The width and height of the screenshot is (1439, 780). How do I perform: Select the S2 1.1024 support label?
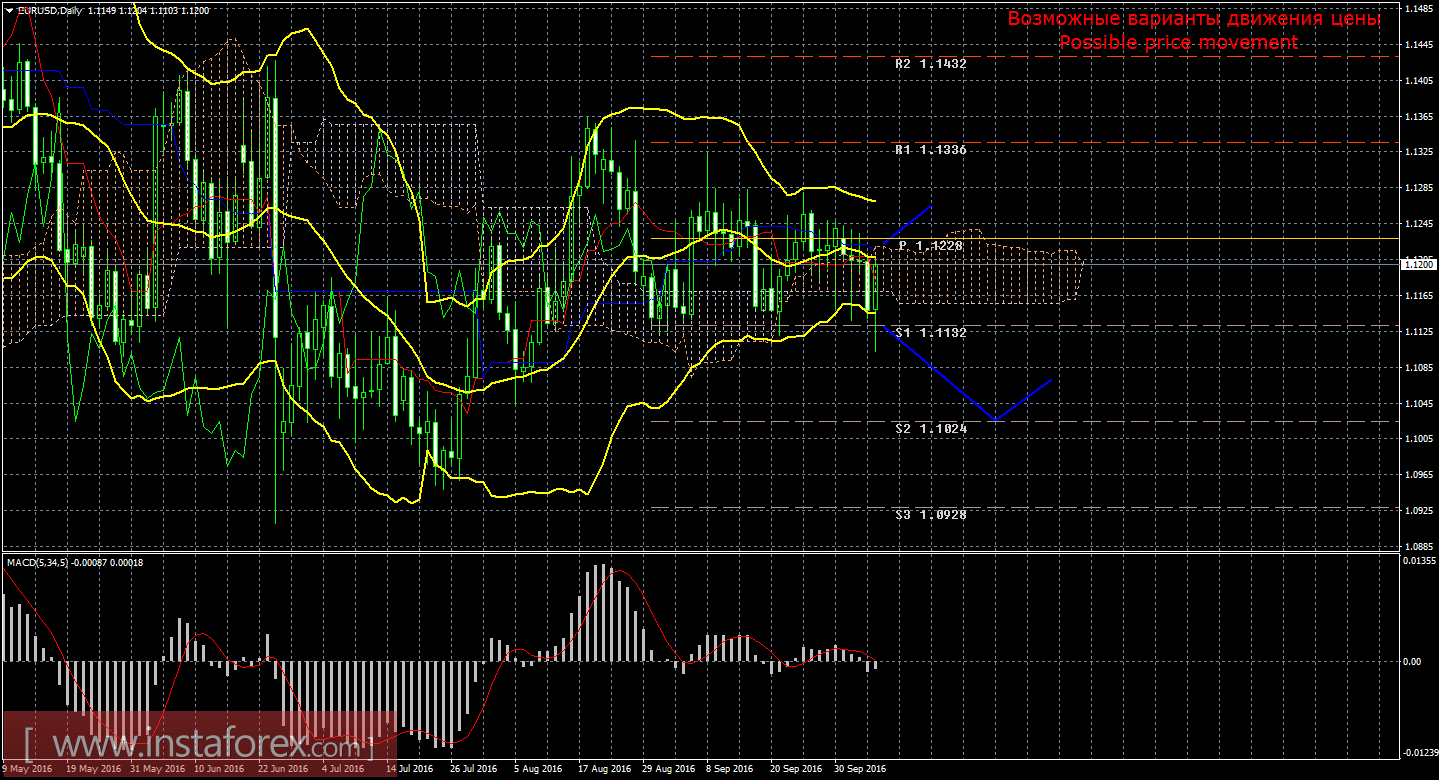coord(931,428)
